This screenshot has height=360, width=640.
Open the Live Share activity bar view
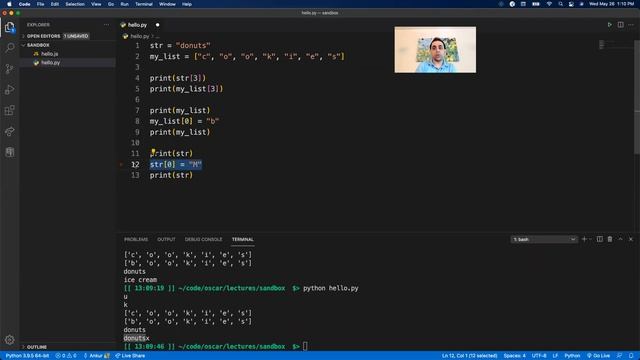9,131
